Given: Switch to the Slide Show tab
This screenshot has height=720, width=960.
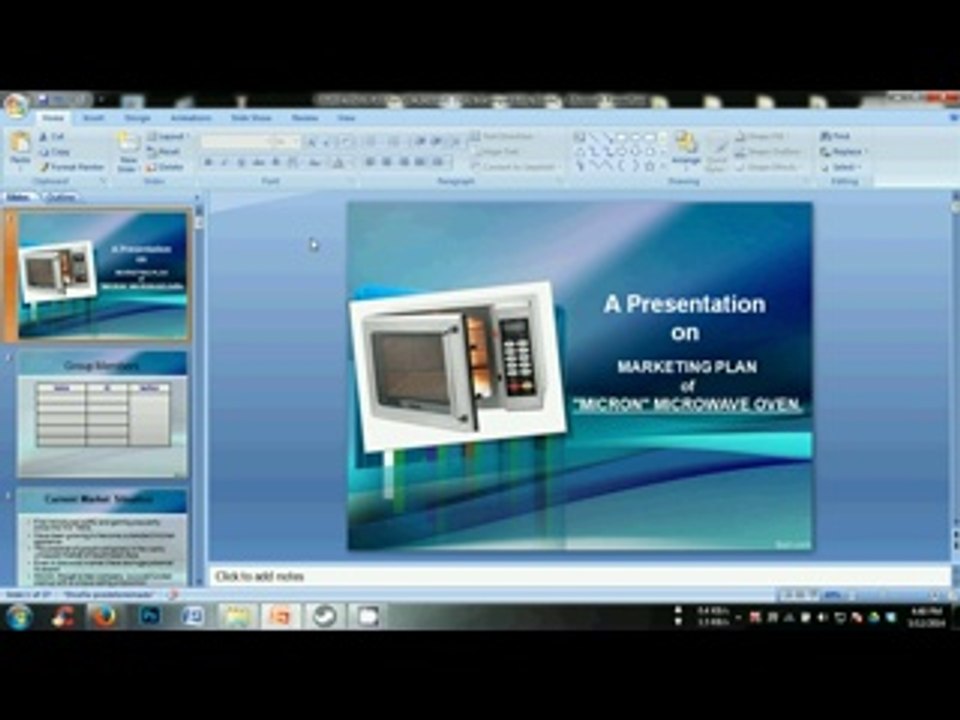Looking at the screenshot, I should (x=252, y=118).
